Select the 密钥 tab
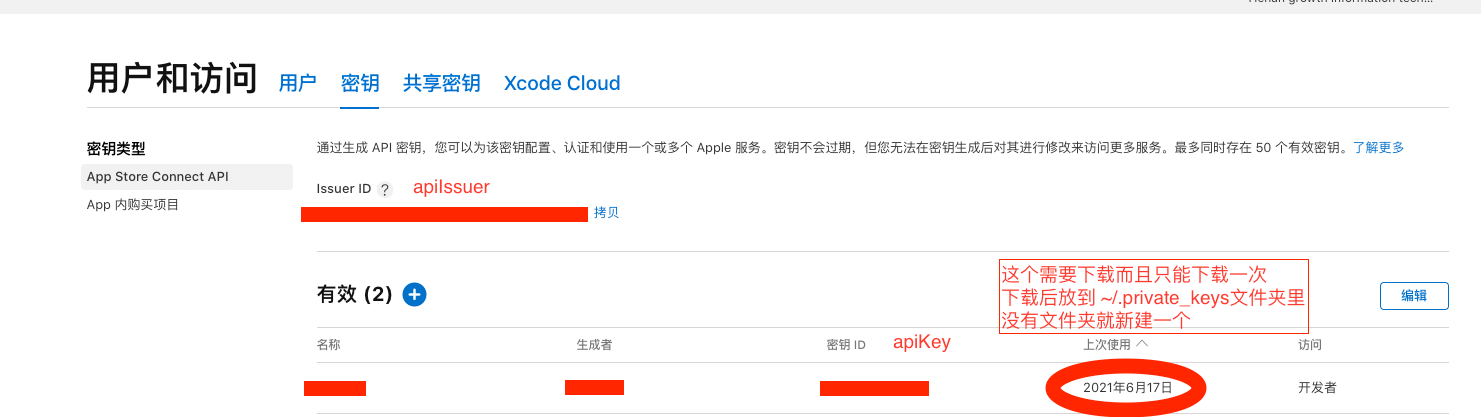Screen dimensions: 1481x417 360,83
